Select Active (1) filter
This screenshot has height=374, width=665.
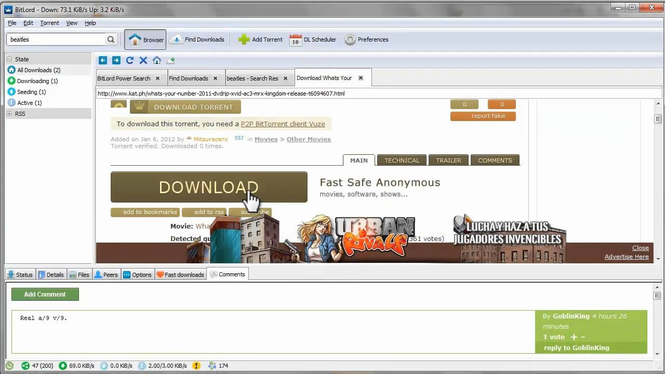click(29, 103)
